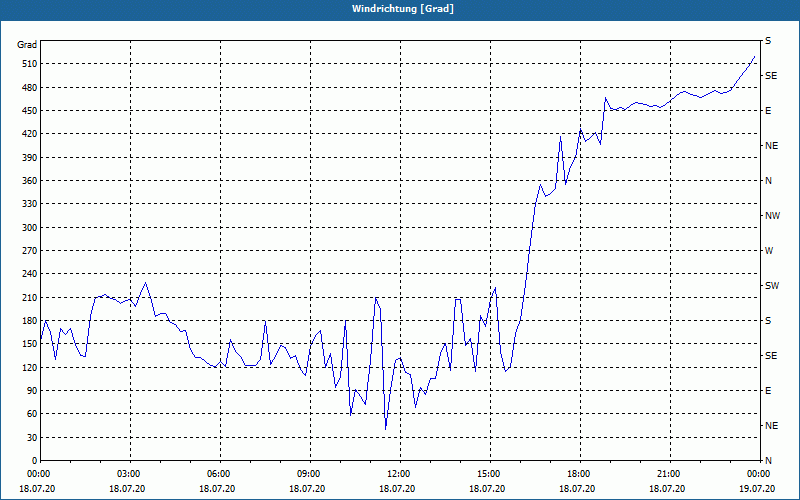Click the y-axis value 180
The image size is (800, 500).
pyautogui.click(x=29, y=320)
